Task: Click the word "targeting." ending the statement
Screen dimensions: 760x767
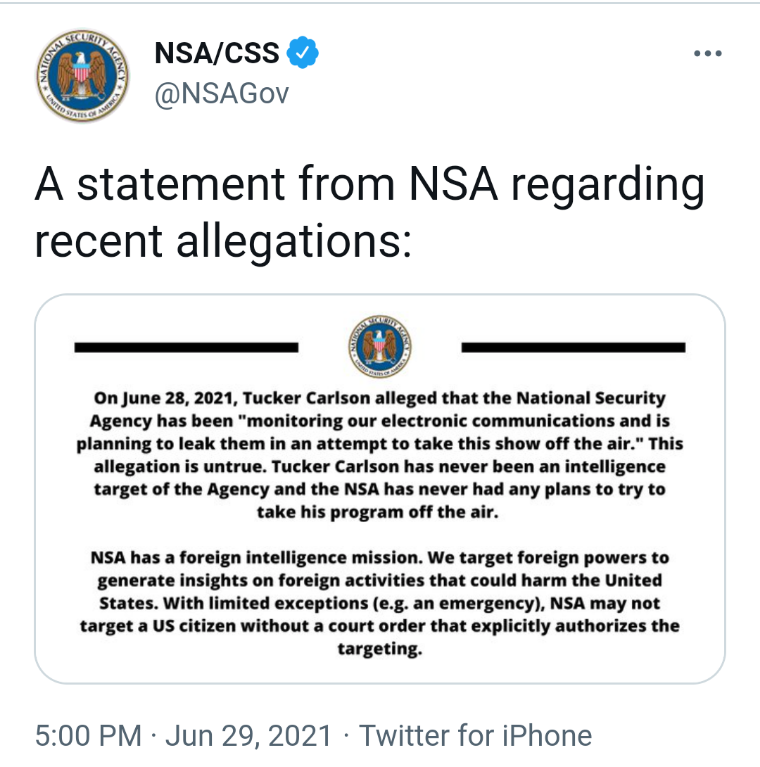Action: click(x=380, y=649)
